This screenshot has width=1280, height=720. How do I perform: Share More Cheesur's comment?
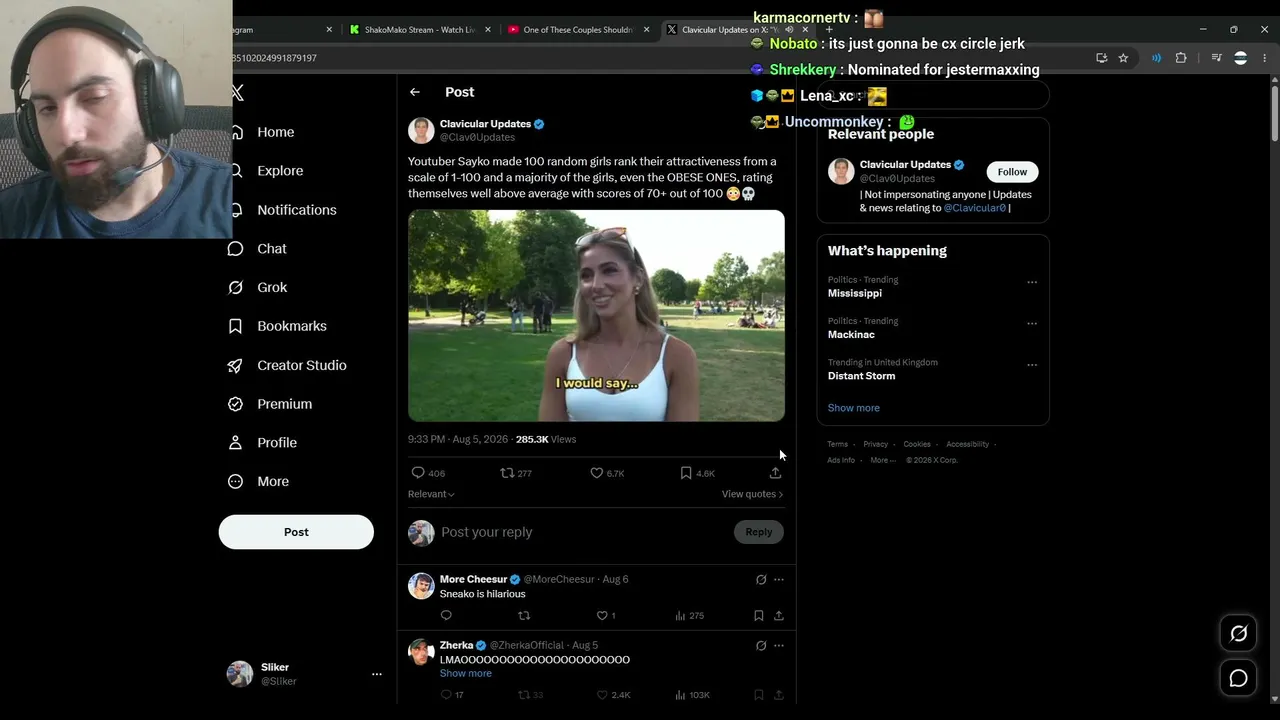(x=779, y=616)
